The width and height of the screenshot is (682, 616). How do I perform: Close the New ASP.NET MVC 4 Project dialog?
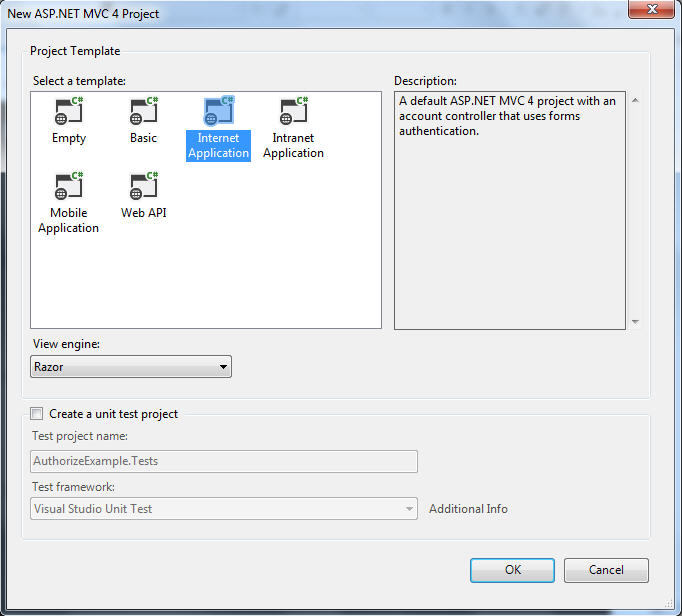(x=652, y=9)
